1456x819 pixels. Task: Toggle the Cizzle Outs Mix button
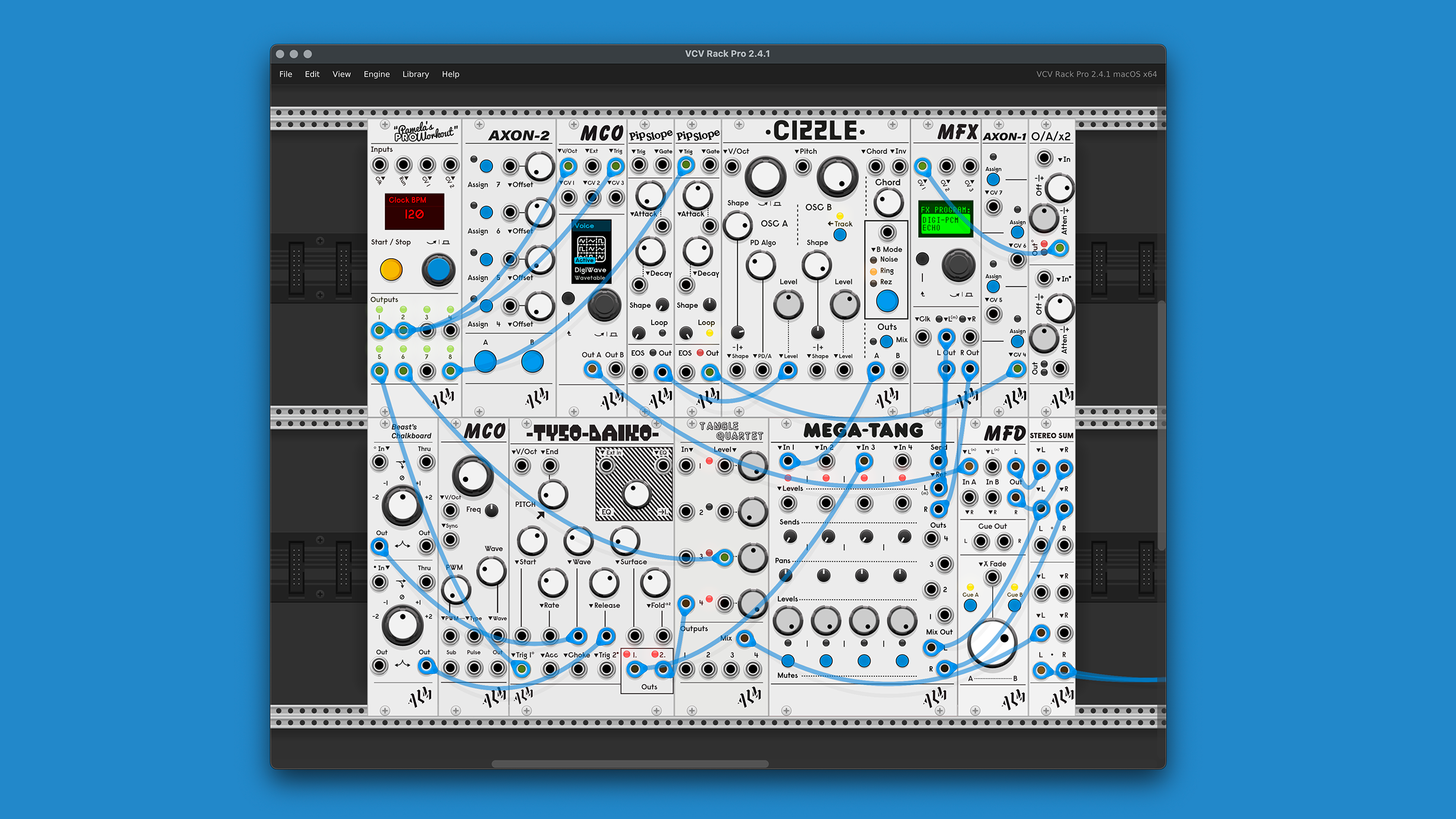coord(886,341)
